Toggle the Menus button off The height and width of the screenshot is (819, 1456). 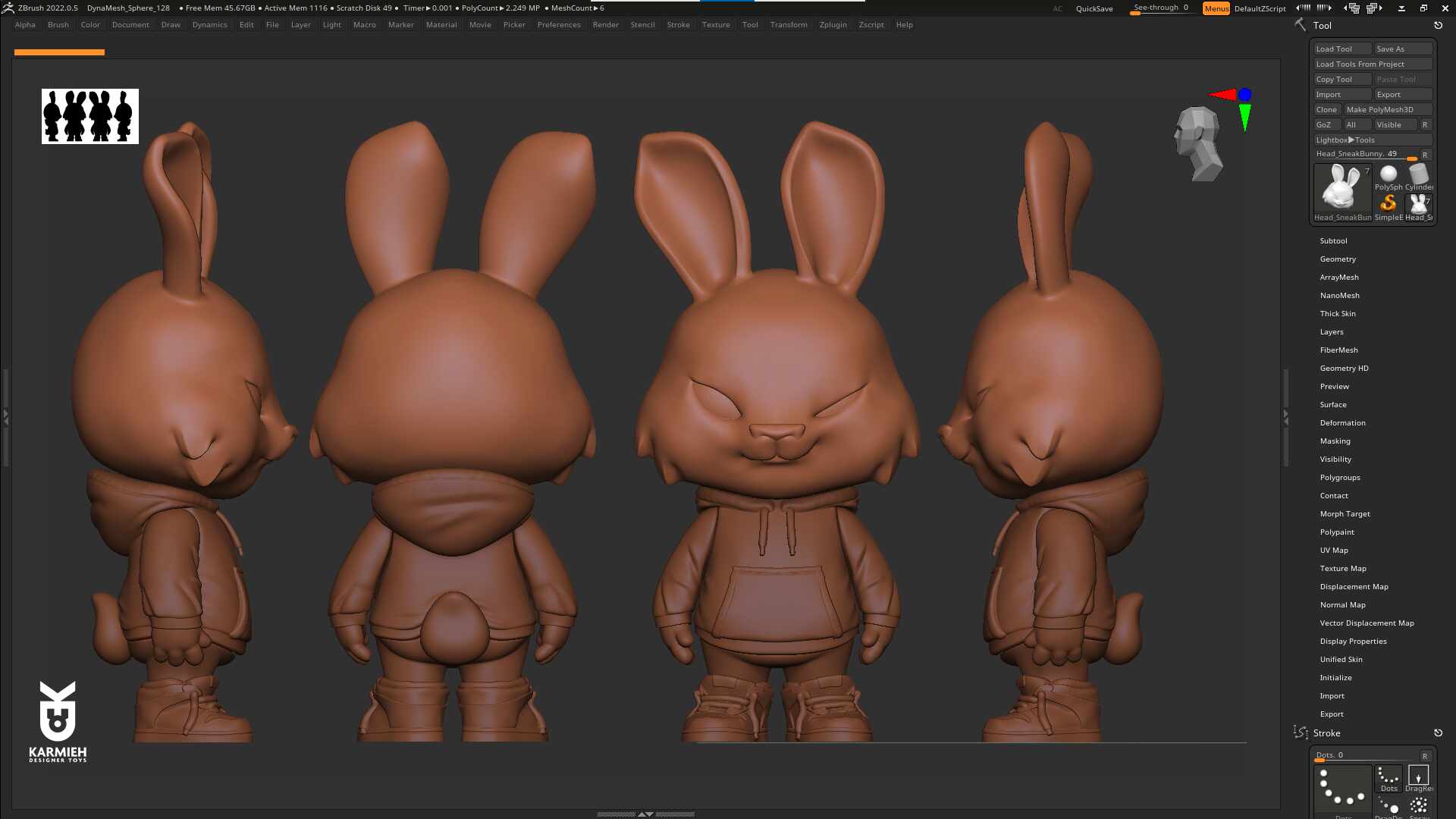[1216, 8]
